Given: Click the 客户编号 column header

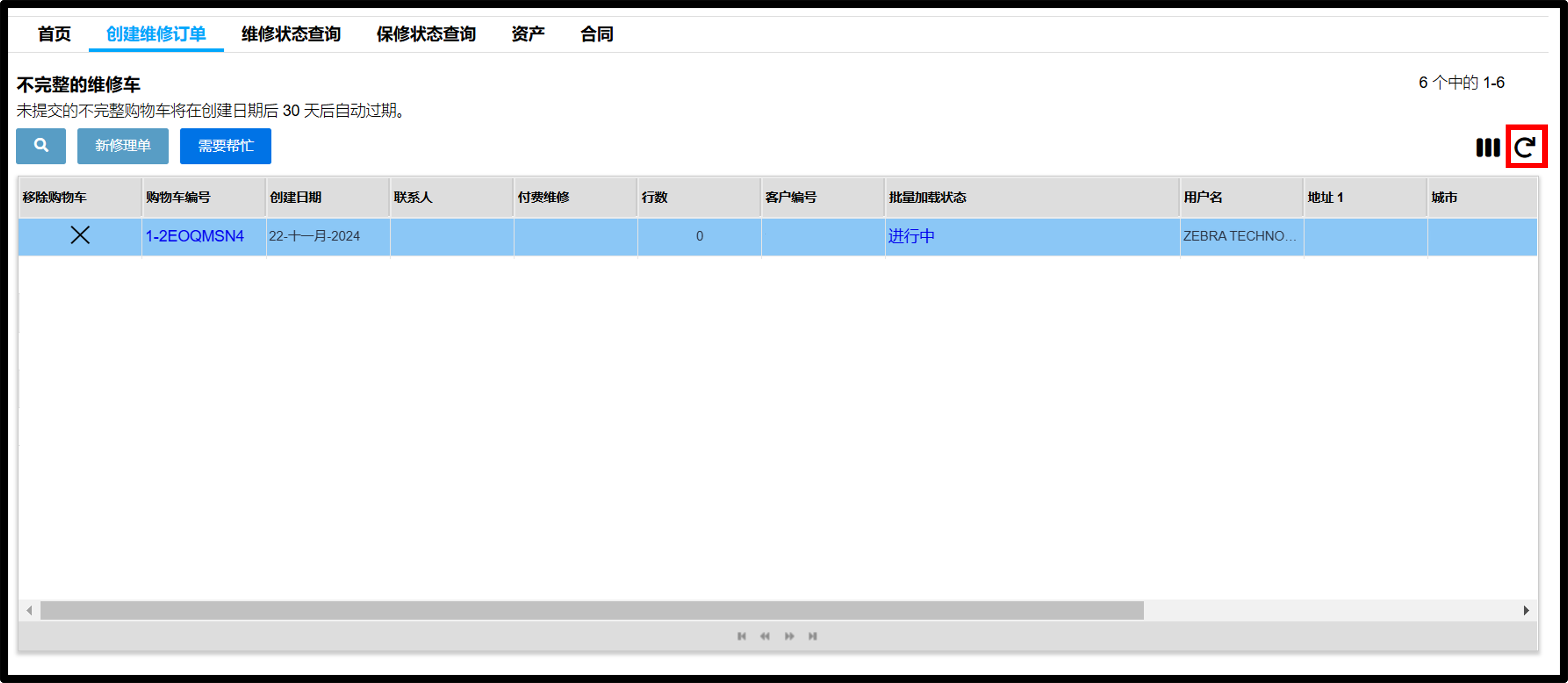Looking at the screenshot, I should click(x=823, y=197).
